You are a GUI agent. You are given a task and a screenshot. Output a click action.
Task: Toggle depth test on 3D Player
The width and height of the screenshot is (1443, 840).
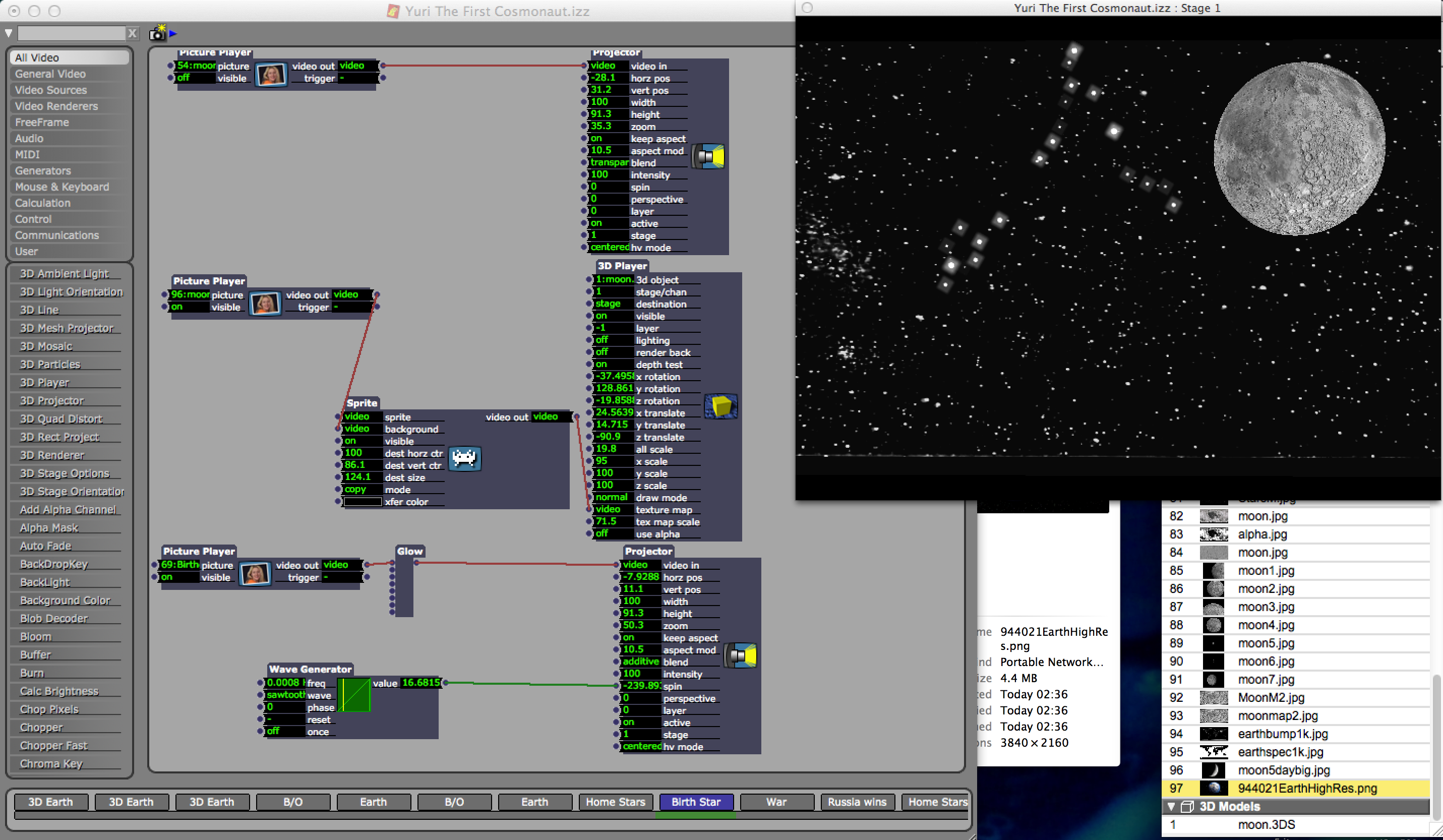coord(614,364)
